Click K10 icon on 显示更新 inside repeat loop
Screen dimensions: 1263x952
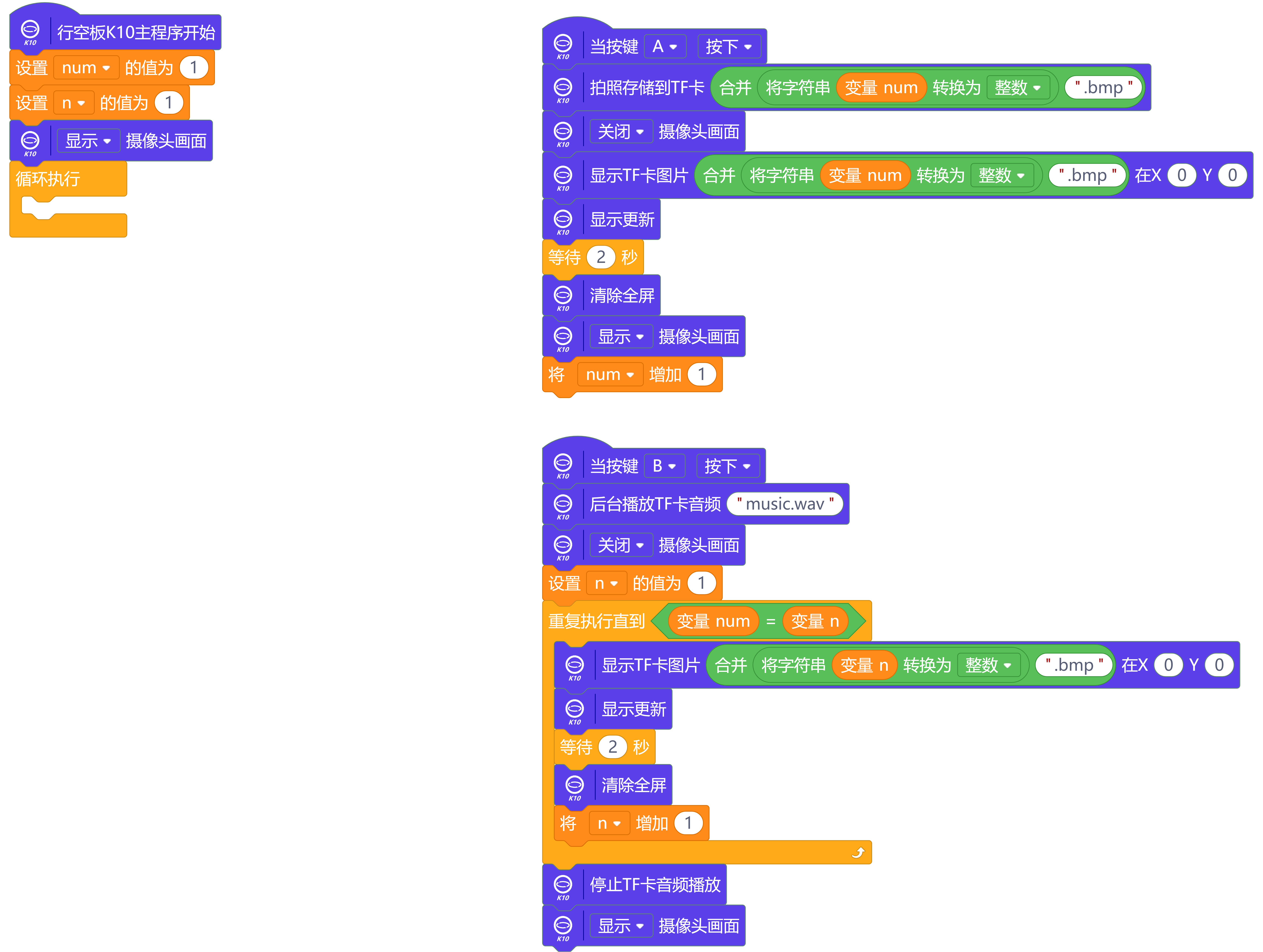tap(574, 712)
